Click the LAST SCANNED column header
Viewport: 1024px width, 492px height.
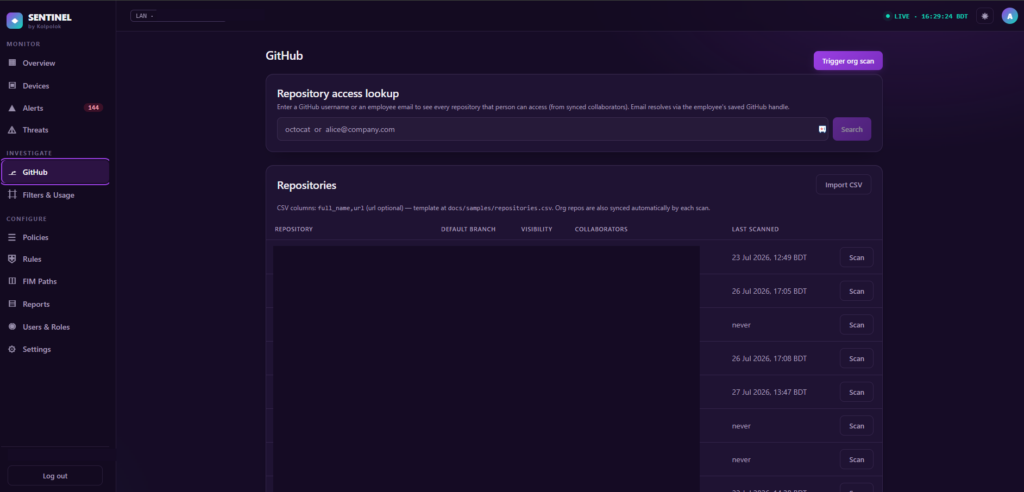click(x=755, y=229)
